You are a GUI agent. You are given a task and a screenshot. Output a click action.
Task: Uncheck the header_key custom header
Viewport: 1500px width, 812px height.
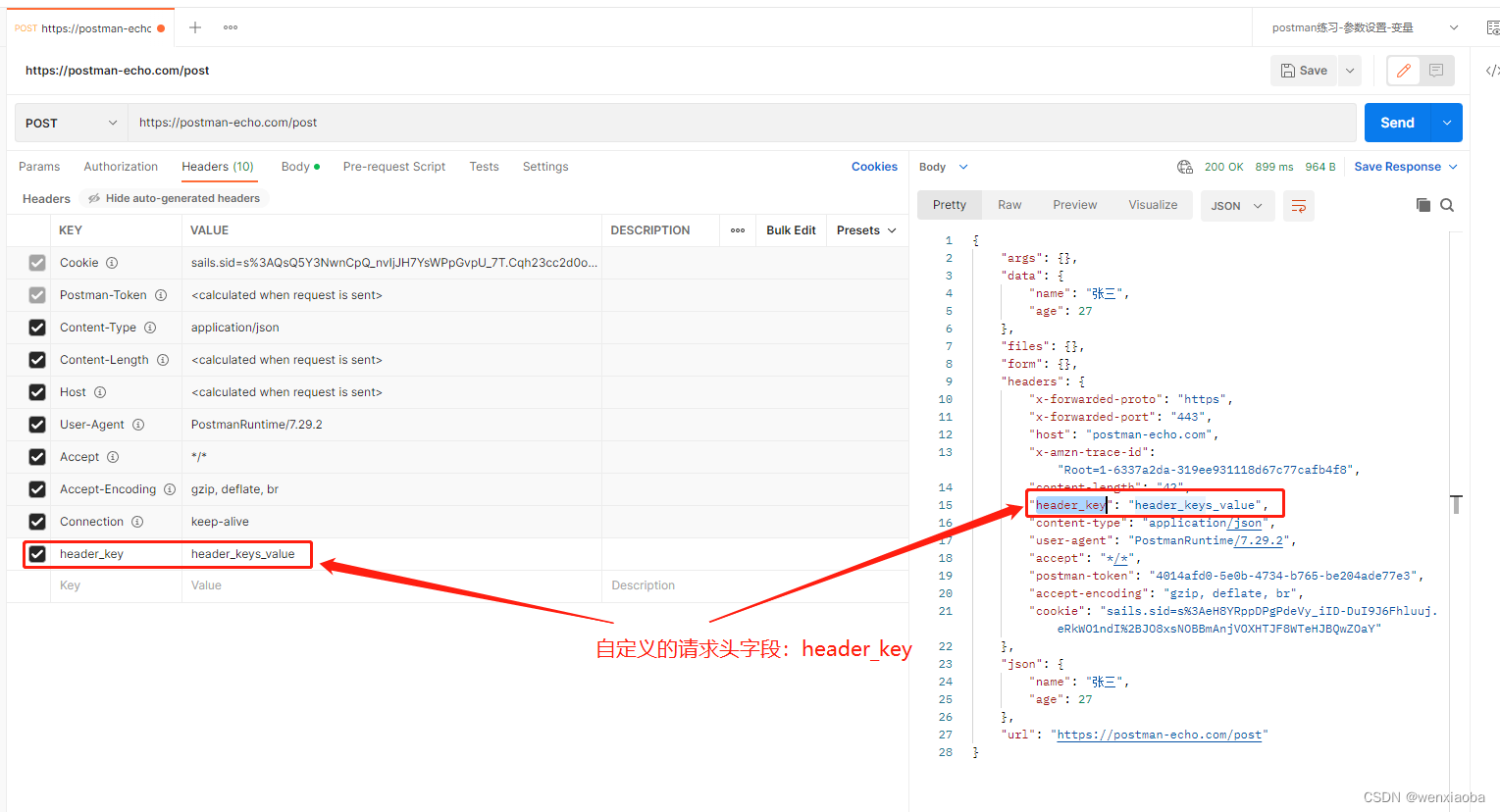pos(37,554)
